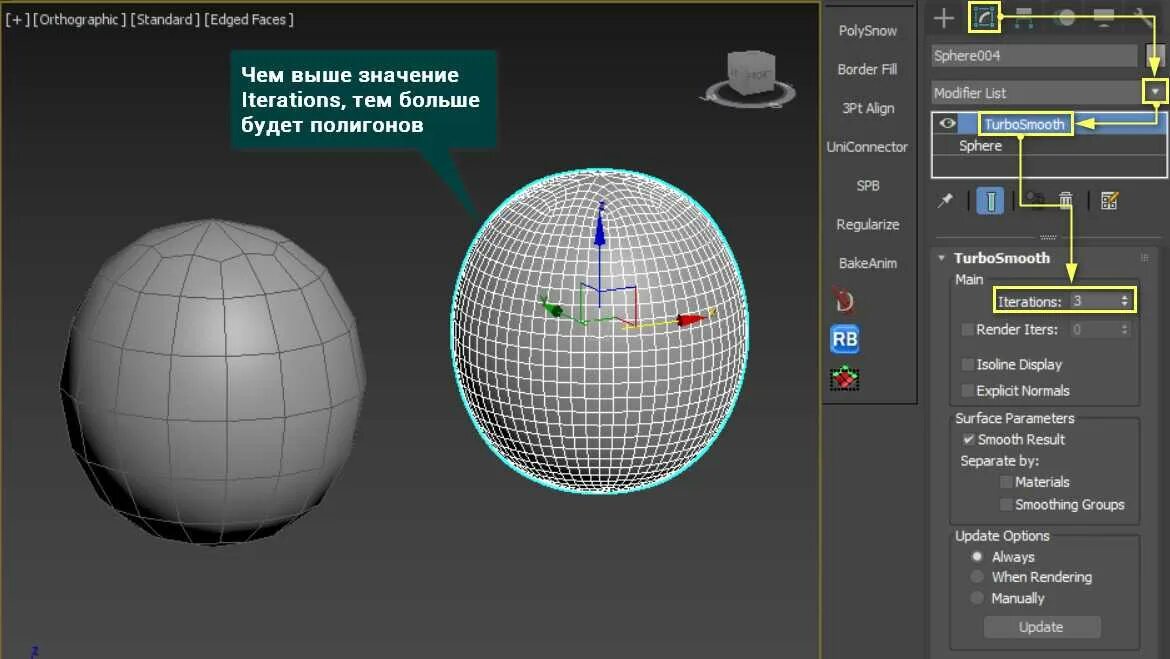Open the Create tab plus icon

click(944, 17)
